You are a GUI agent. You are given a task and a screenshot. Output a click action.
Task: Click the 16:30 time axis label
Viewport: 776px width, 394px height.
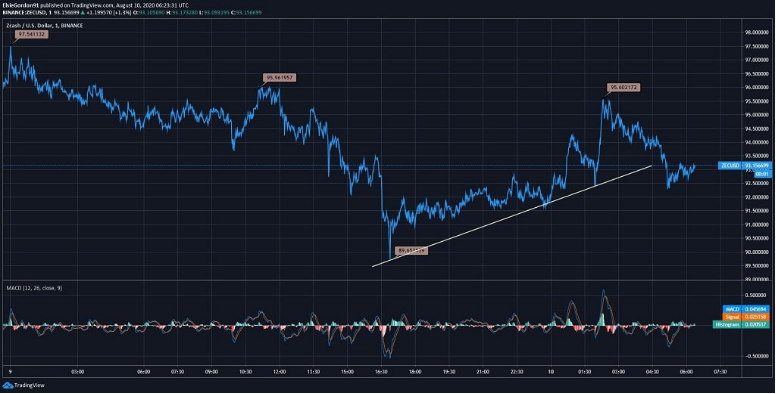pyautogui.click(x=381, y=372)
